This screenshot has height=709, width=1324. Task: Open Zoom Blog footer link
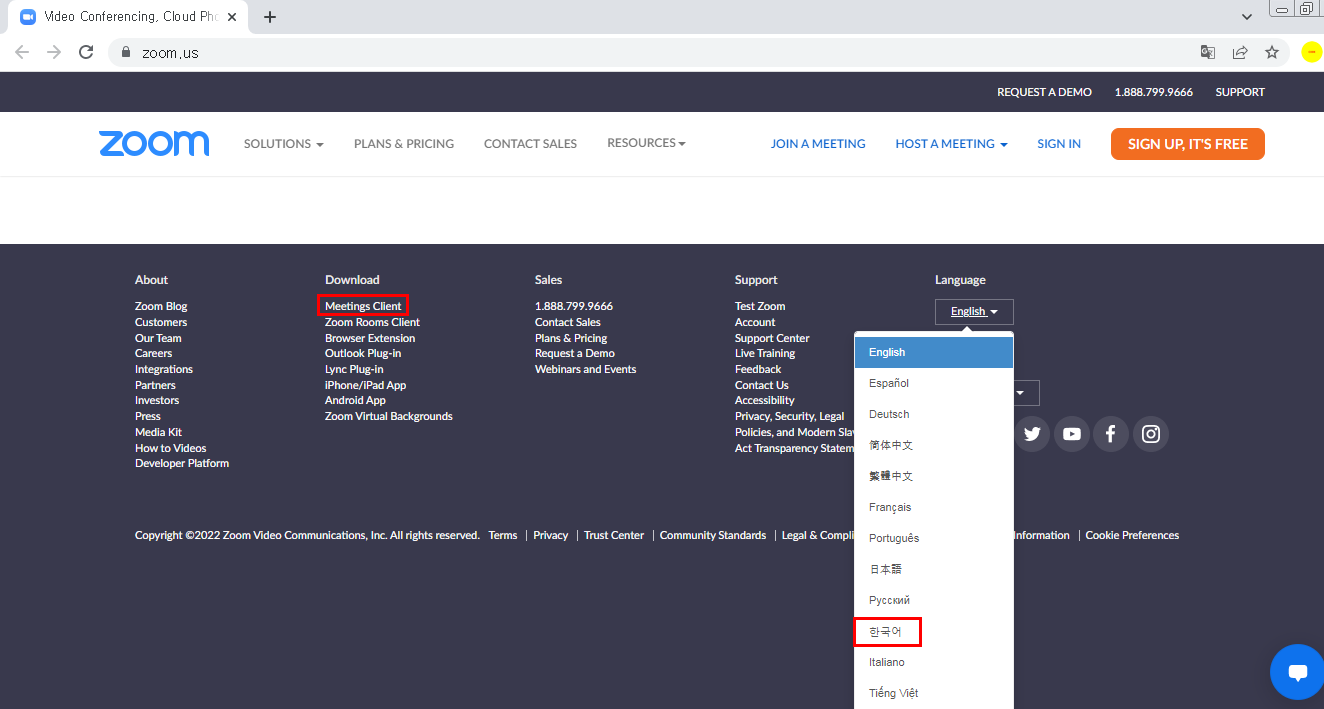coord(161,306)
